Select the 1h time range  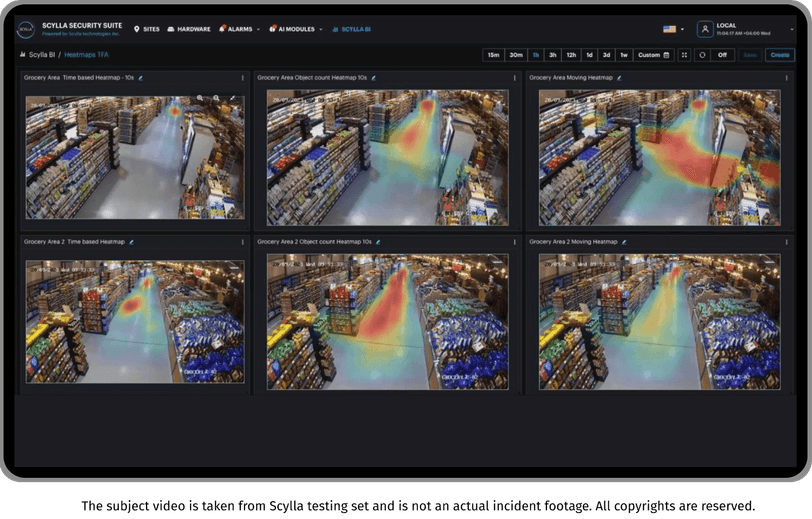point(536,55)
